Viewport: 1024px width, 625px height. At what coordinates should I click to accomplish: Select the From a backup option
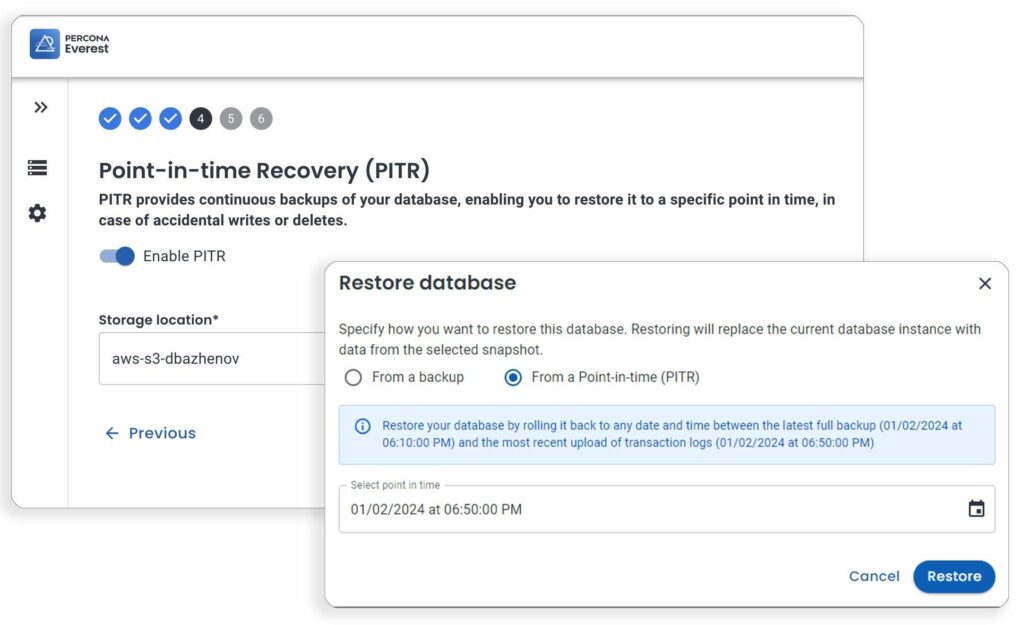tap(353, 378)
